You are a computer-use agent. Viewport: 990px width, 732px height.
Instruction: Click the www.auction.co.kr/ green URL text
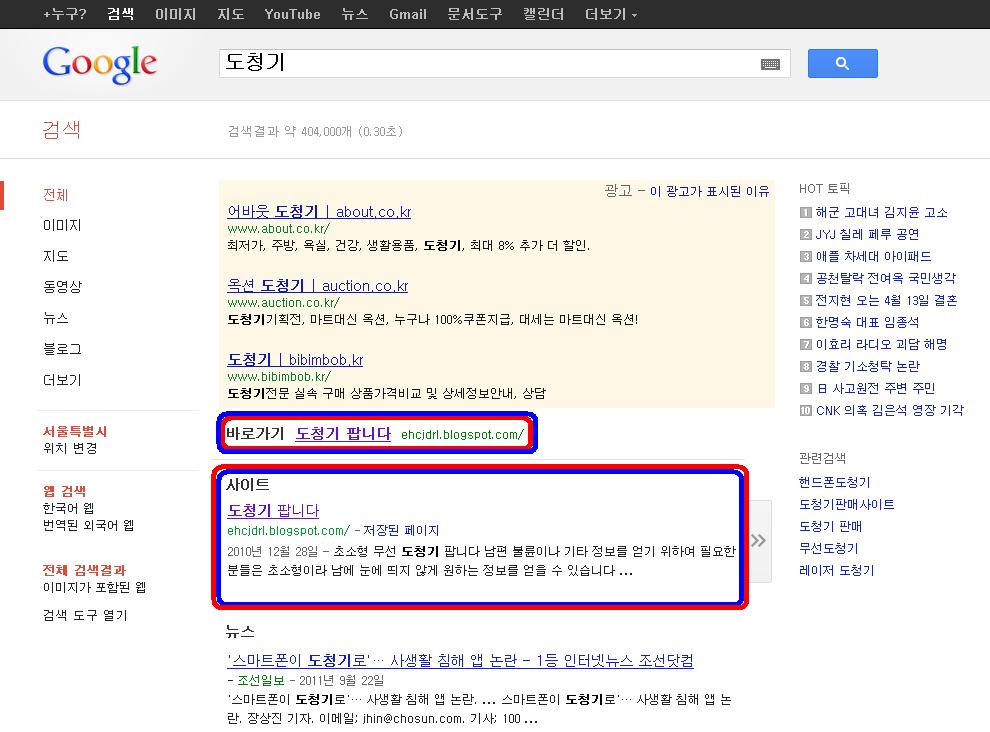click(x=283, y=303)
